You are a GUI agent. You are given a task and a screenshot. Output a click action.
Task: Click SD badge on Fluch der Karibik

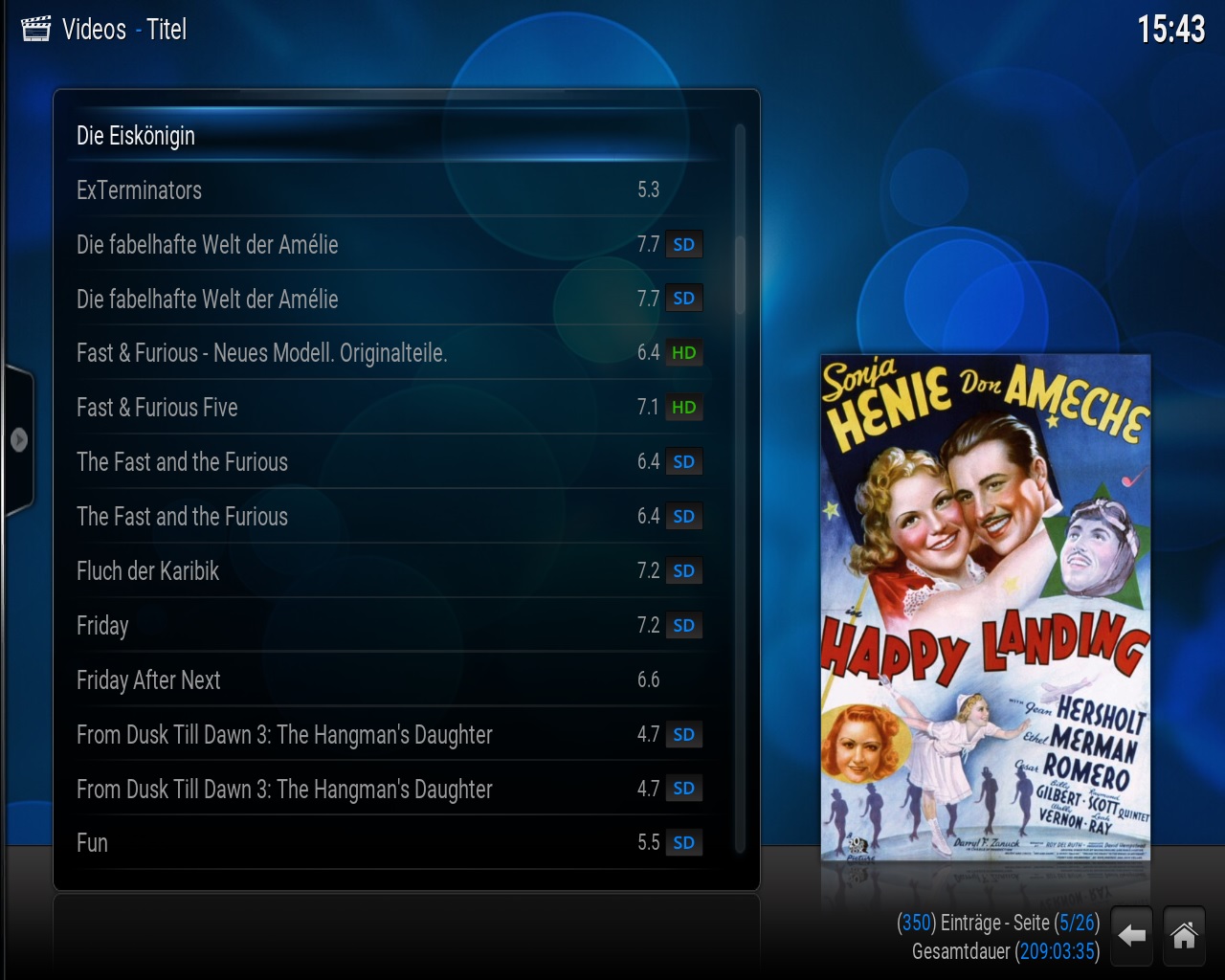click(x=684, y=571)
